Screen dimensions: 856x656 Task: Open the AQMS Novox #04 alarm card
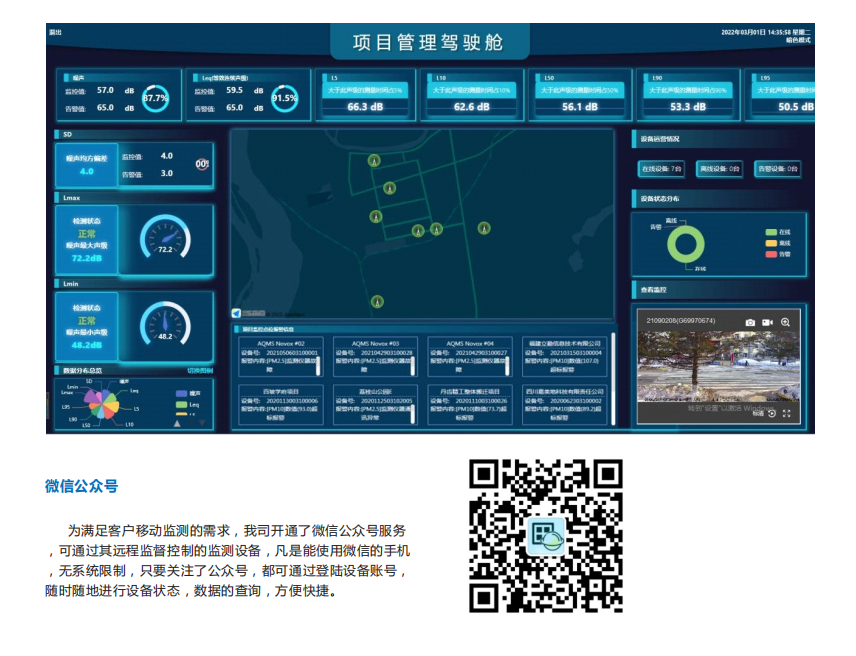[469, 357]
